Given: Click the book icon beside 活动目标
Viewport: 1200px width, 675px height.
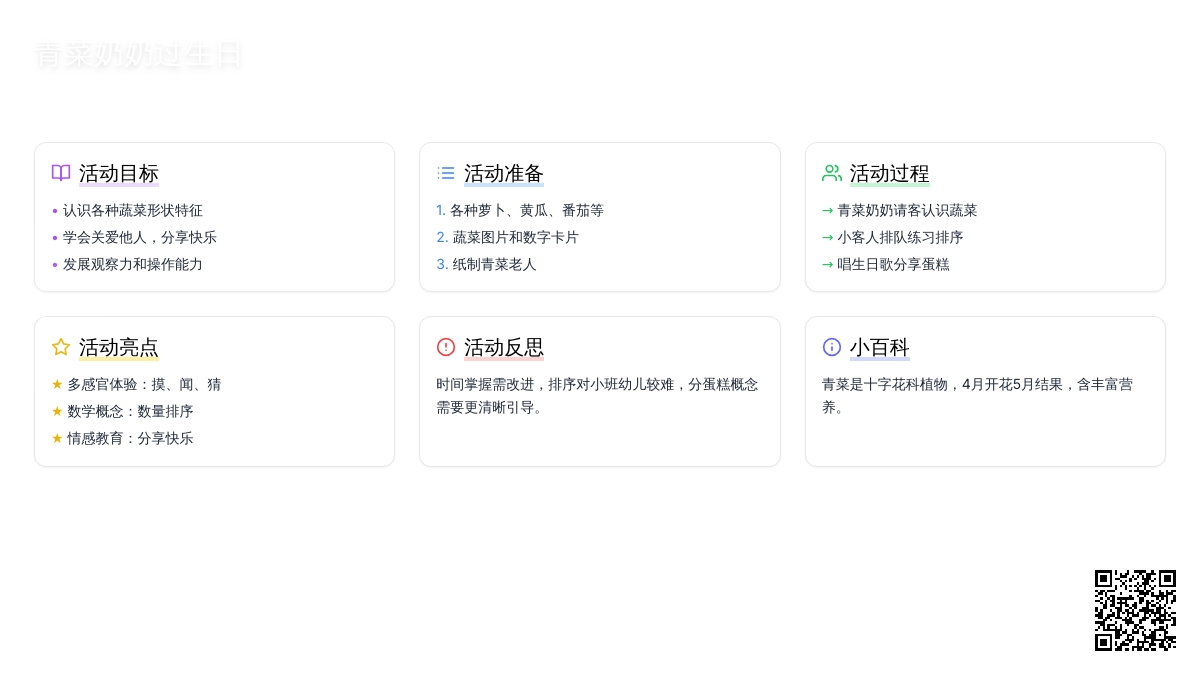Looking at the screenshot, I should pos(61,173).
